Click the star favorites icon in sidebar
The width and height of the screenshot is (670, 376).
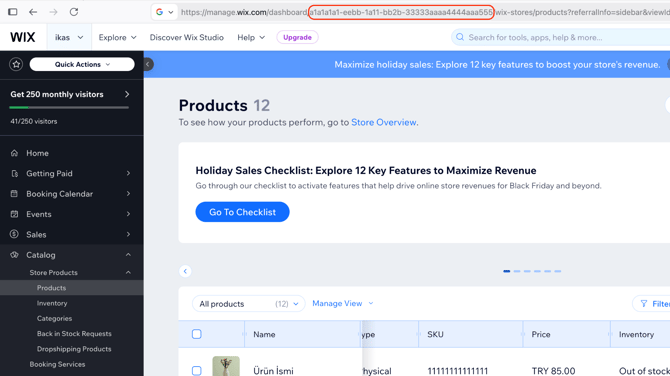16,65
